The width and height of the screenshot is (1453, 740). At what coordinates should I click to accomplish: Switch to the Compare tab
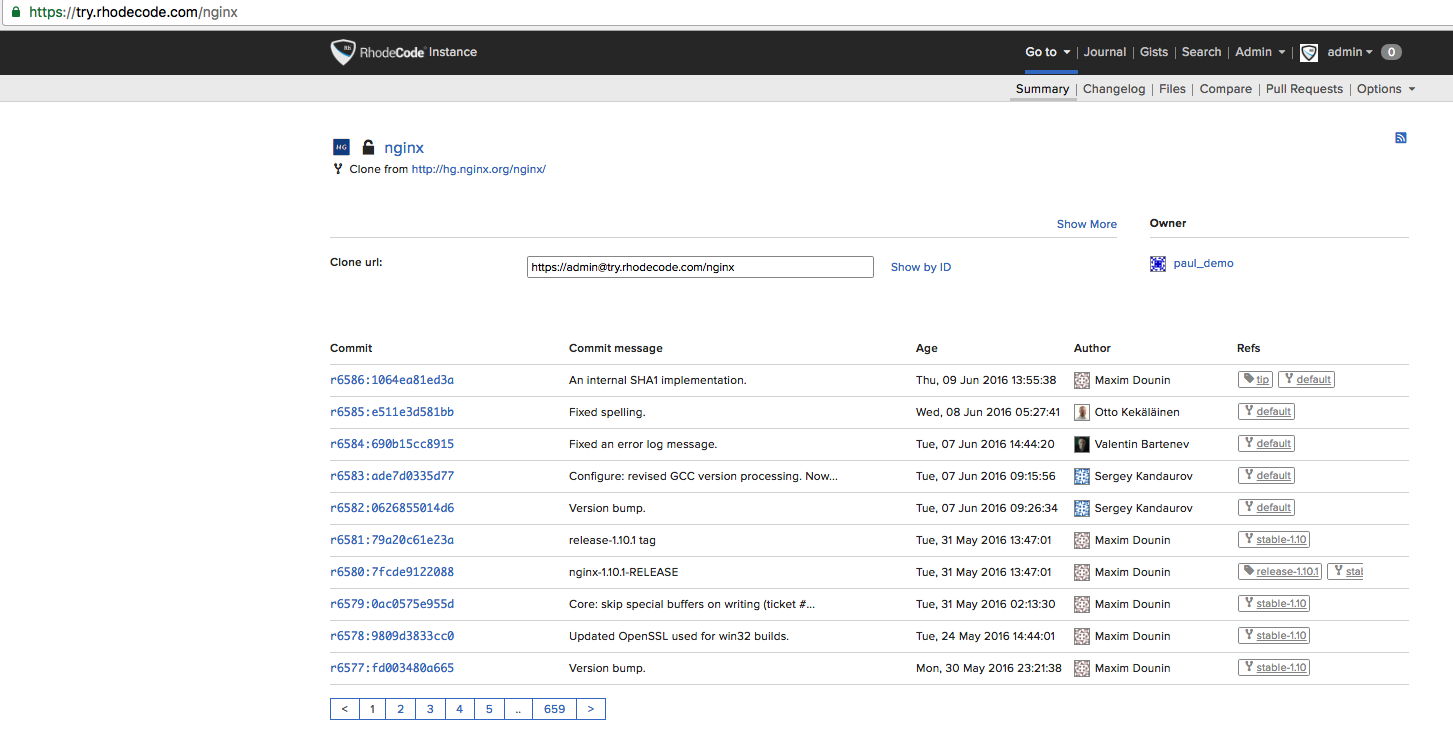(1226, 89)
